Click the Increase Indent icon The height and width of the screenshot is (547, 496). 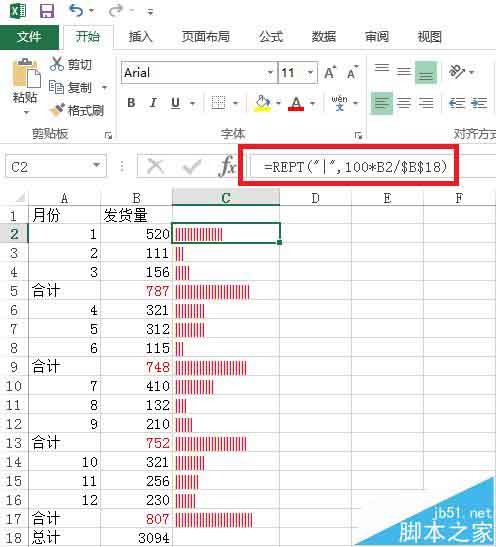[x=479, y=103]
